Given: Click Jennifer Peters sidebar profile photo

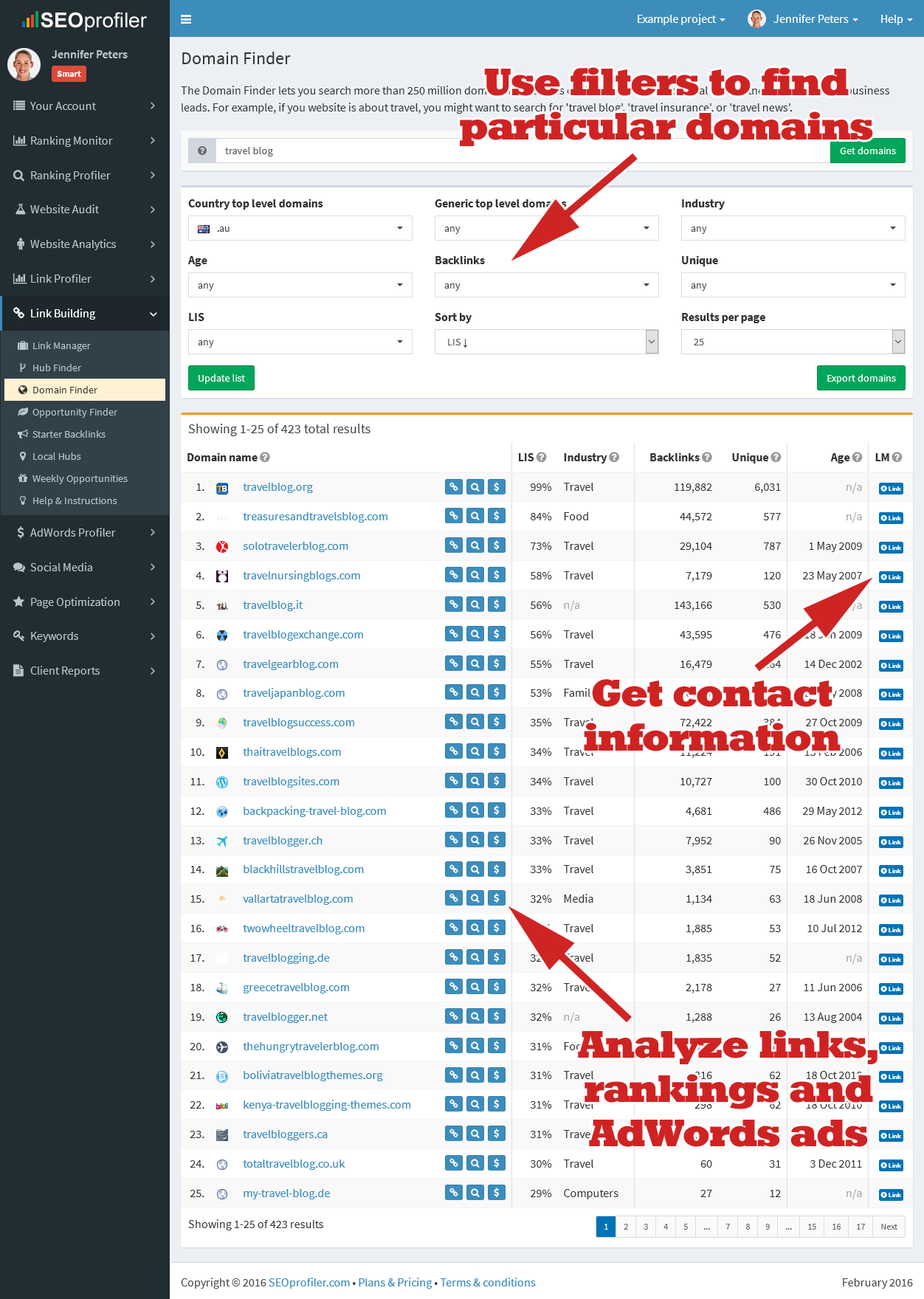Looking at the screenshot, I should click(24, 64).
